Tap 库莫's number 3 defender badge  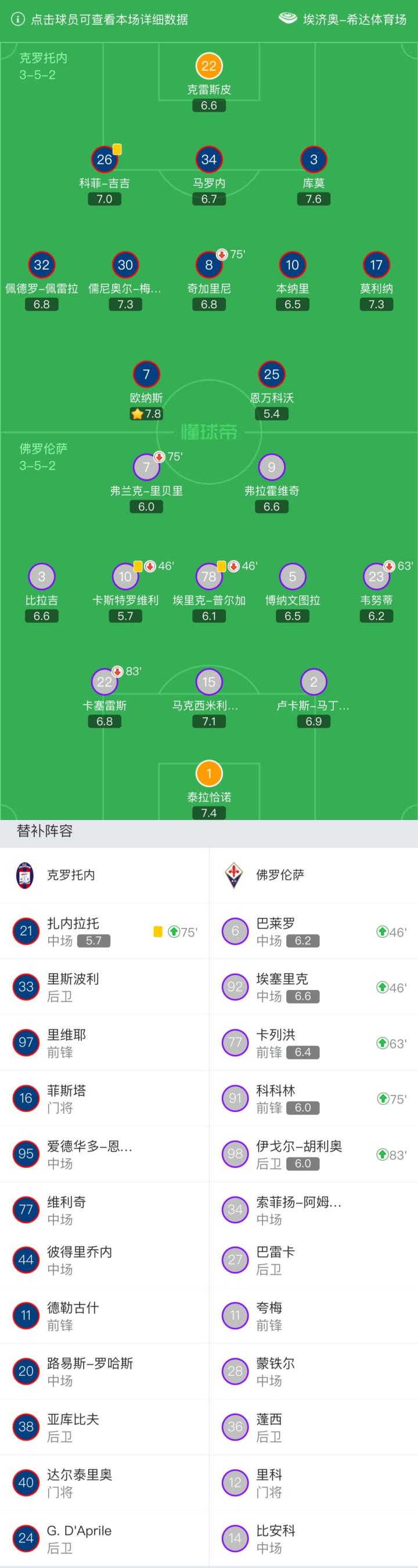pyautogui.click(x=313, y=160)
